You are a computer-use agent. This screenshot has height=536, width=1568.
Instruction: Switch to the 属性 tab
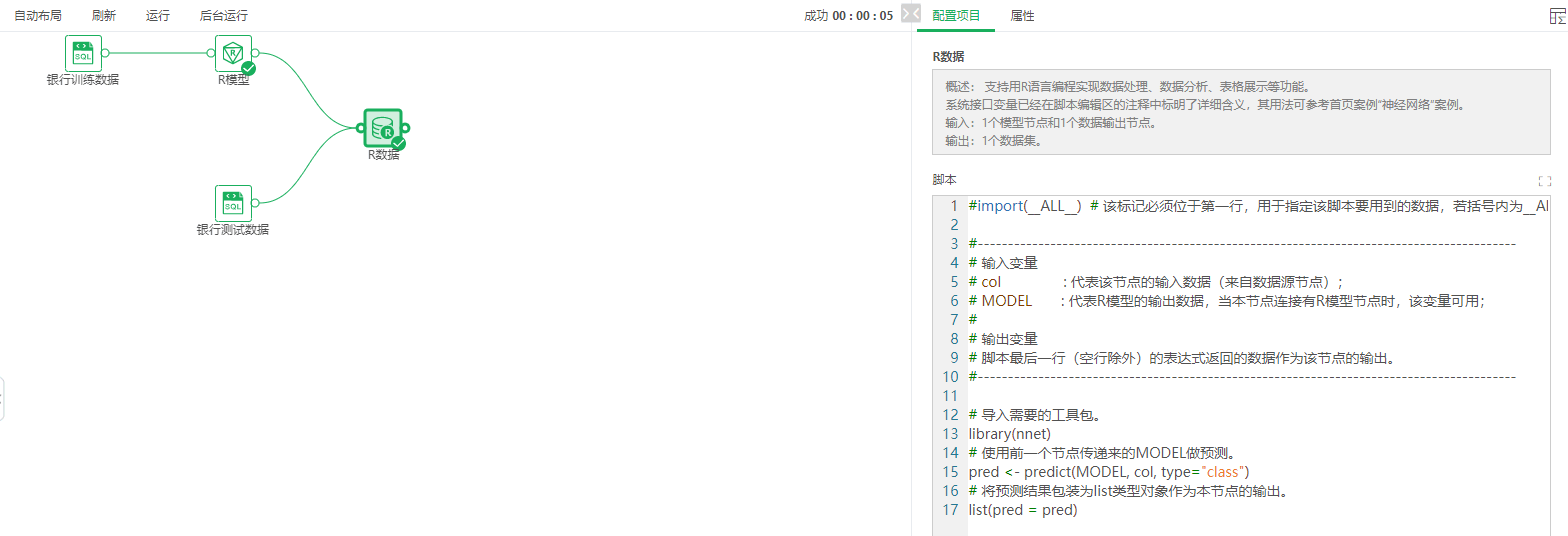pyautogui.click(x=1022, y=16)
